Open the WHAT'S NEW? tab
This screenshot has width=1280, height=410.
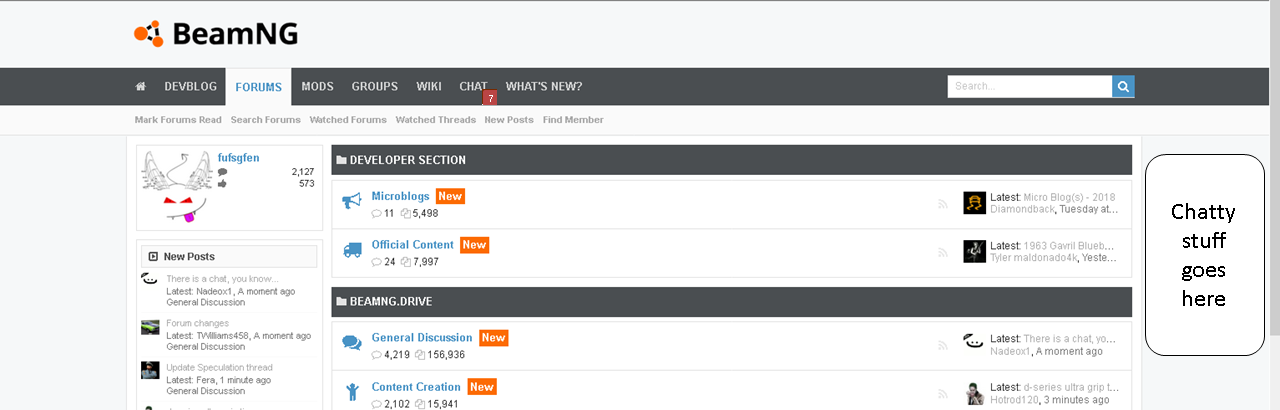(543, 87)
